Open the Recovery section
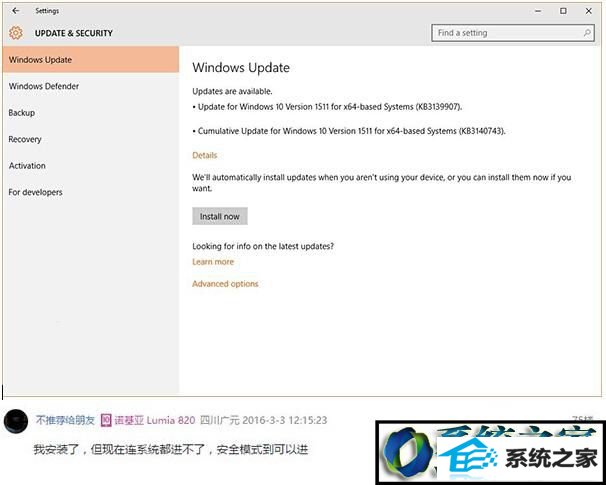This screenshot has height=485, width=606. click(x=91, y=139)
